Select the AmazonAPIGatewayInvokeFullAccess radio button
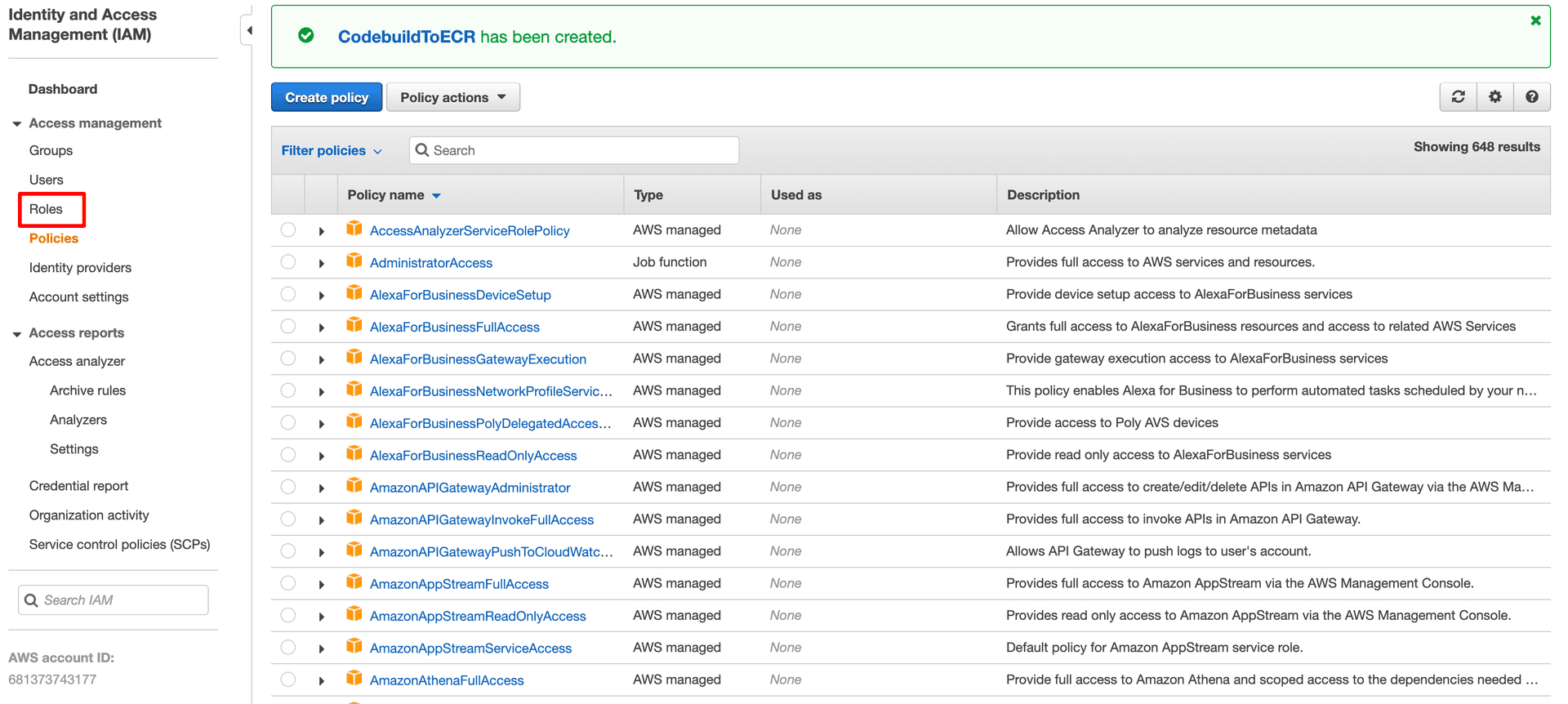 (288, 519)
